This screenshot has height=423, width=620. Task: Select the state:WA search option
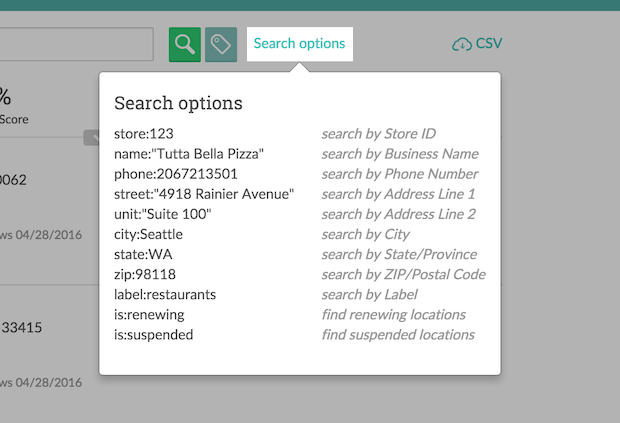(x=144, y=254)
